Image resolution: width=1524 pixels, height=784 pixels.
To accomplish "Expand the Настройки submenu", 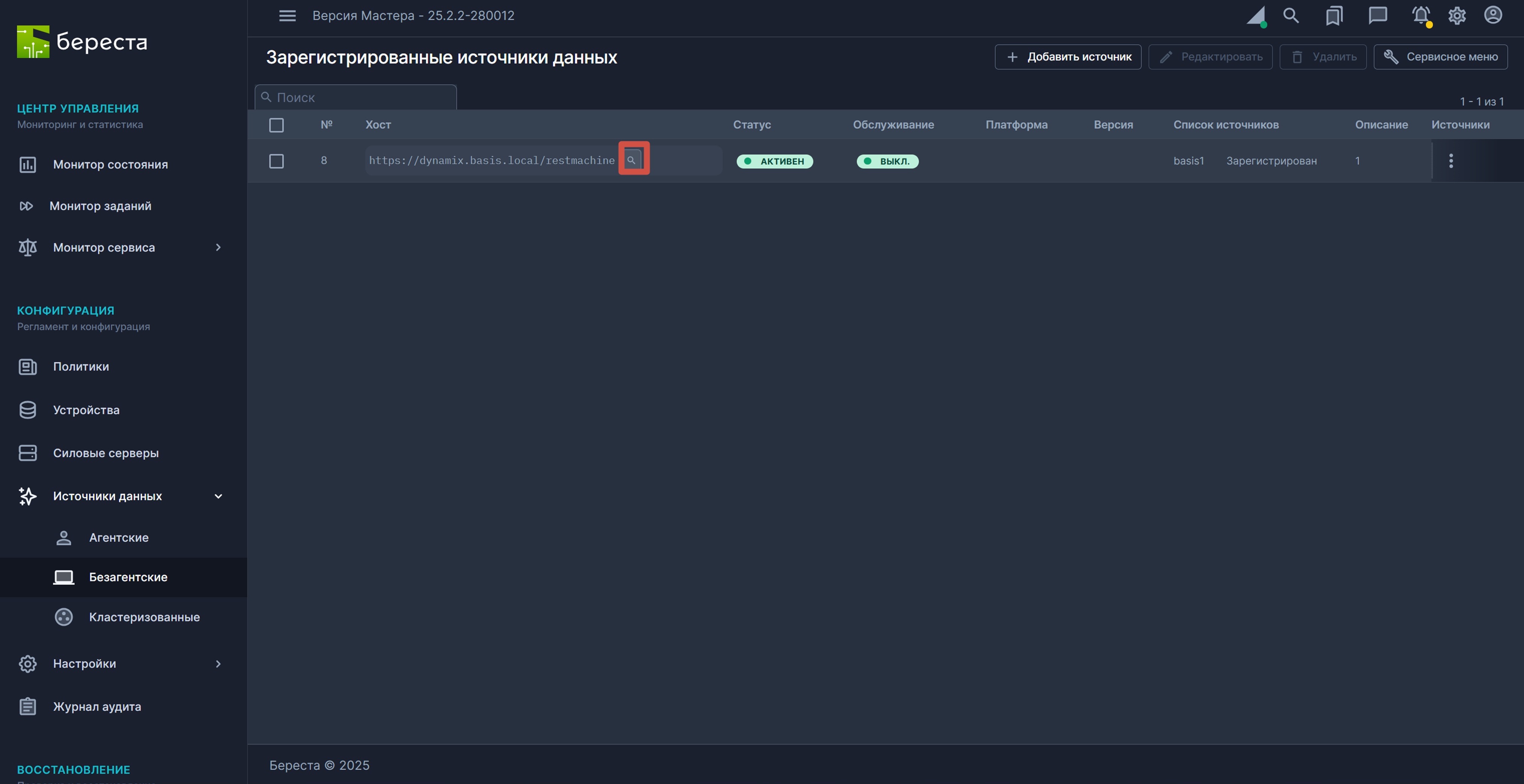I will 218,664.
